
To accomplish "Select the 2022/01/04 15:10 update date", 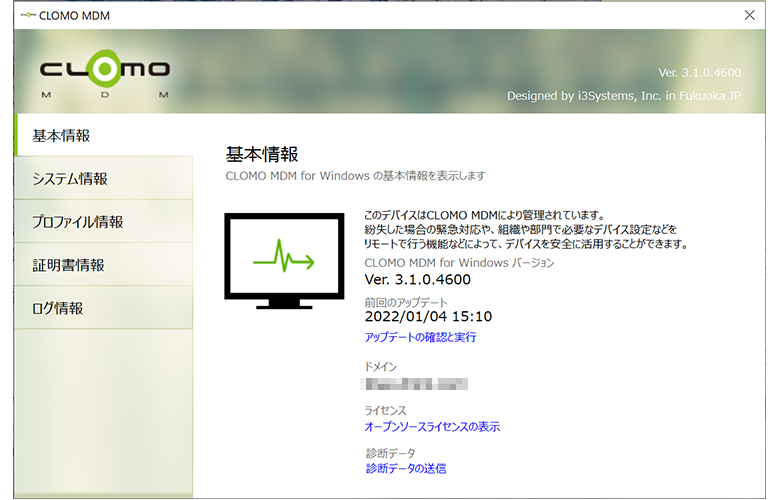I will pyautogui.click(x=428, y=316).
